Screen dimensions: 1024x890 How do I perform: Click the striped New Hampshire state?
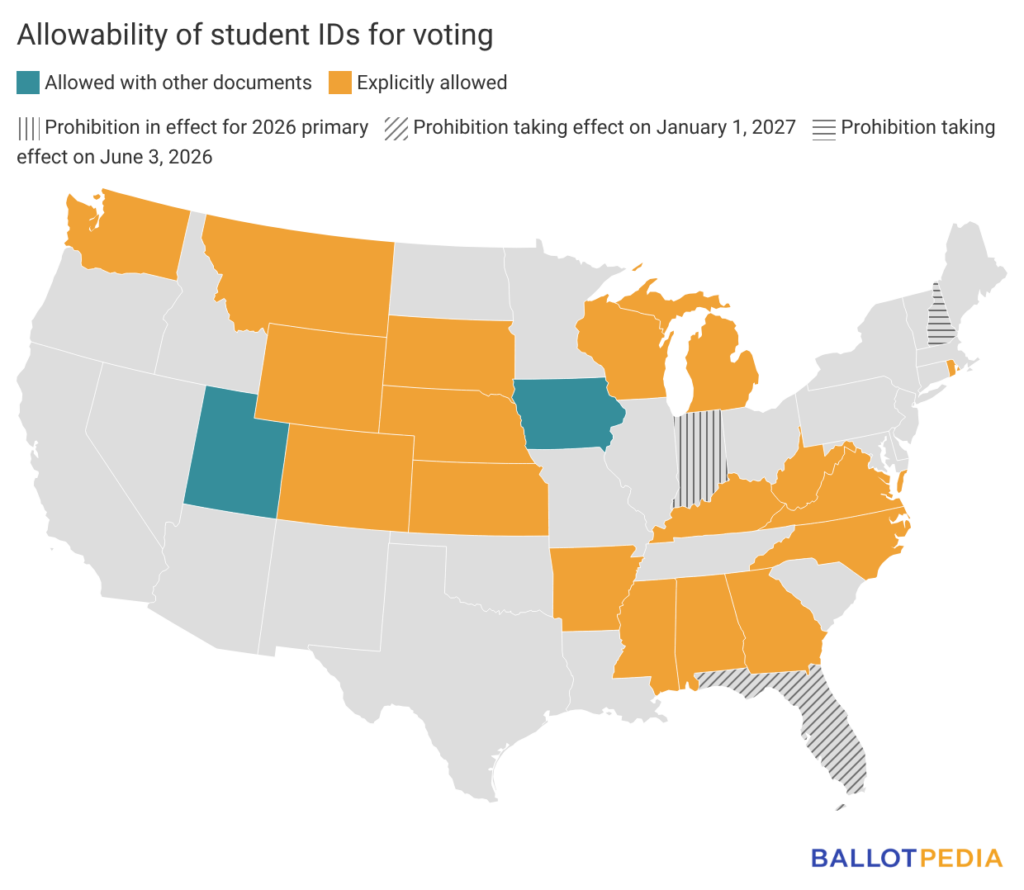[939, 315]
